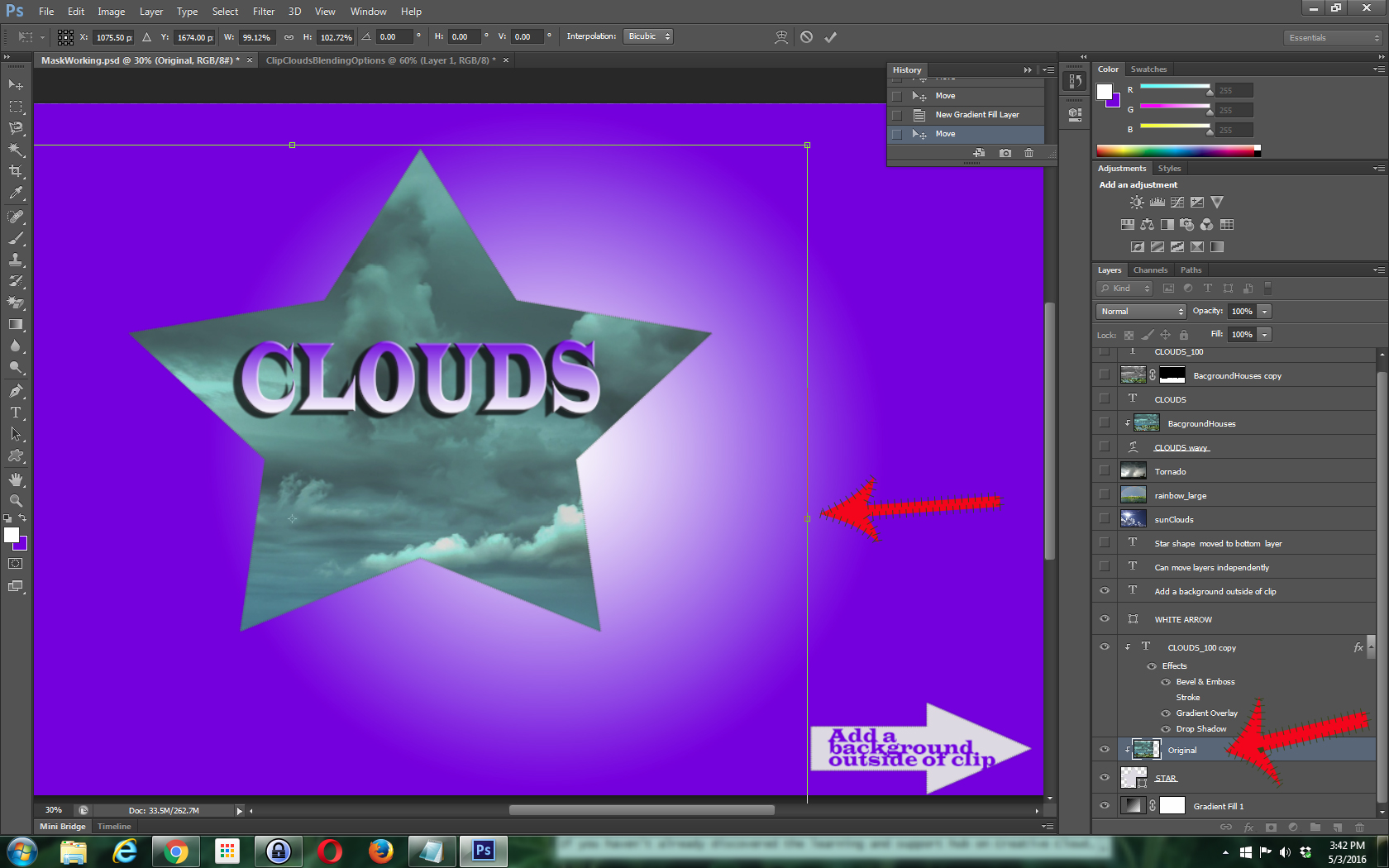Delete current state in History panel
The image size is (1389, 868).
point(1029,153)
